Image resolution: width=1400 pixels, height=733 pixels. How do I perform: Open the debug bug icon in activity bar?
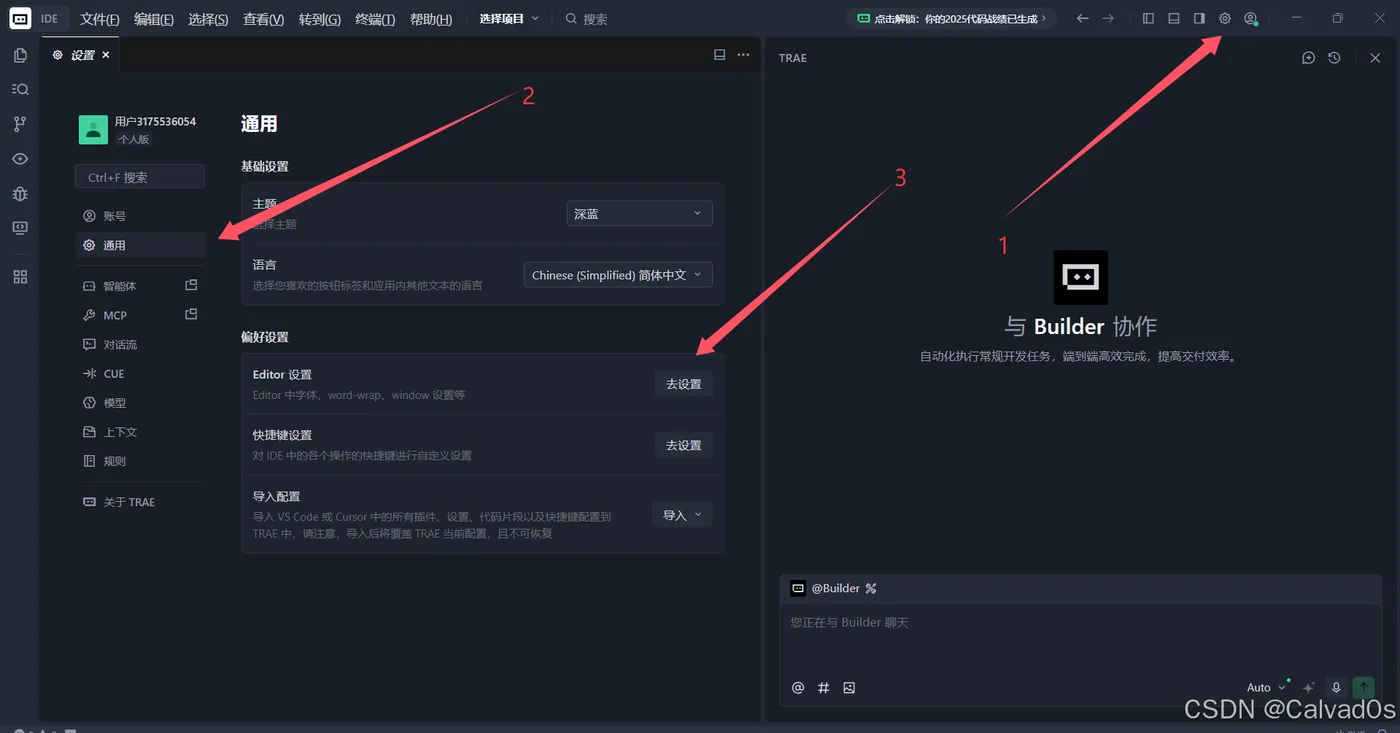pos(20,193)
